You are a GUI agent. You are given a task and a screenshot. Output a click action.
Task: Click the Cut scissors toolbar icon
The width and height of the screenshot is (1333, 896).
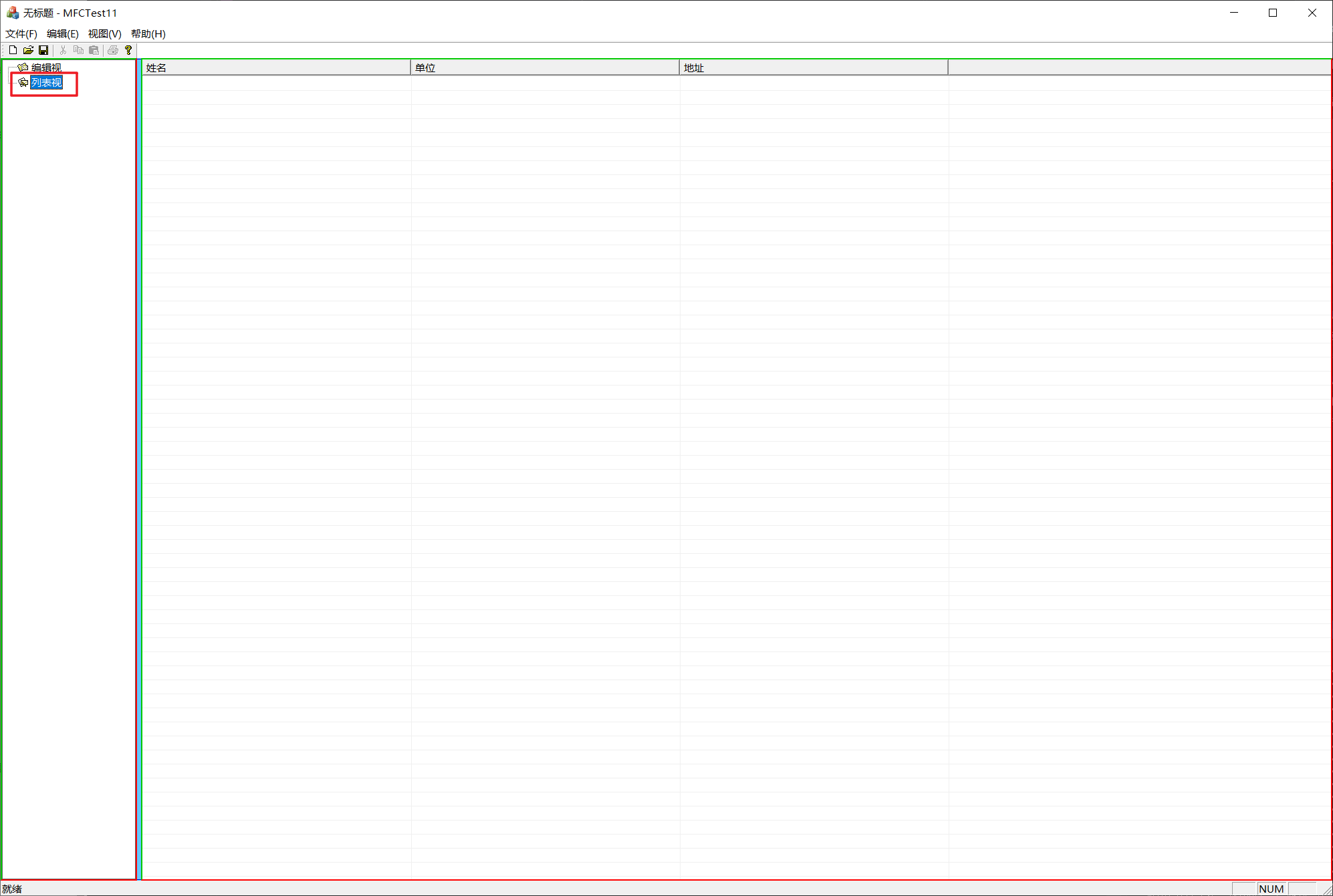click(63, 50)
